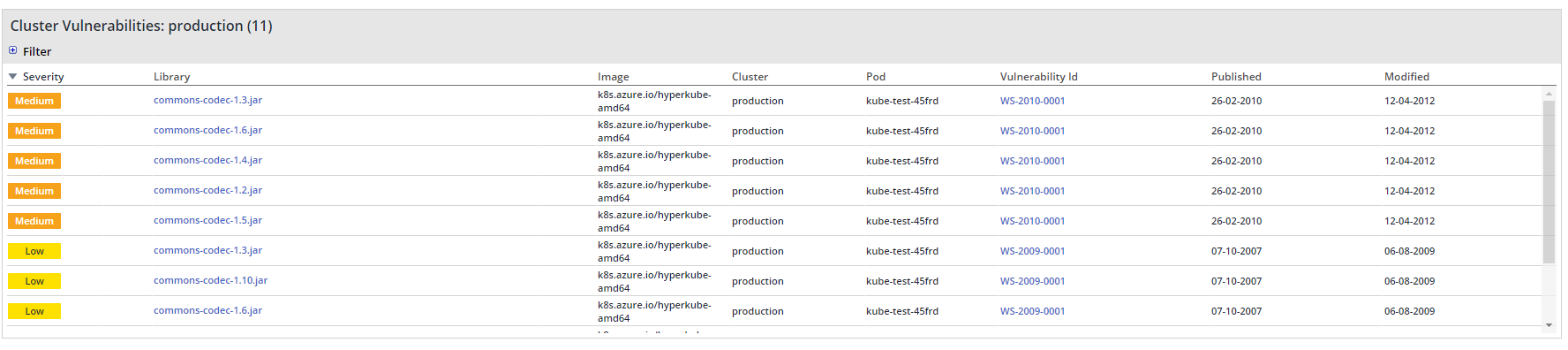This screenshot has height=350, width=1568.
Task: Click the Image column header
Action: (x=614, y=77)
